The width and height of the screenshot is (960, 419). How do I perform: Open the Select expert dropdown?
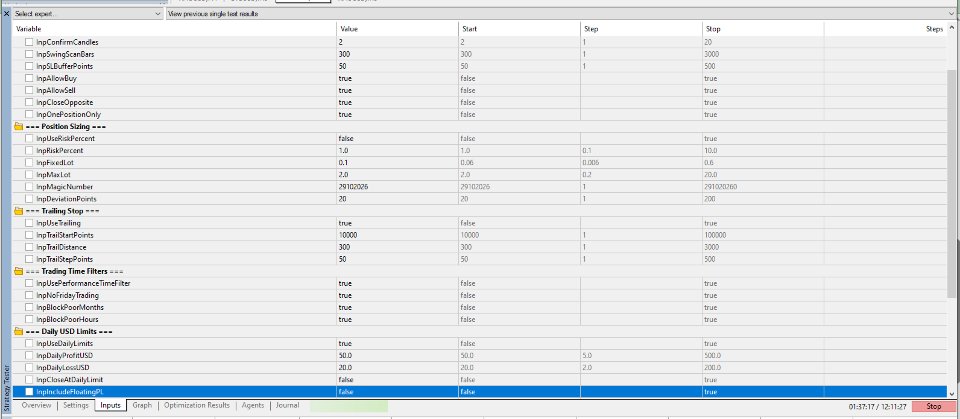tap(88, 13)
